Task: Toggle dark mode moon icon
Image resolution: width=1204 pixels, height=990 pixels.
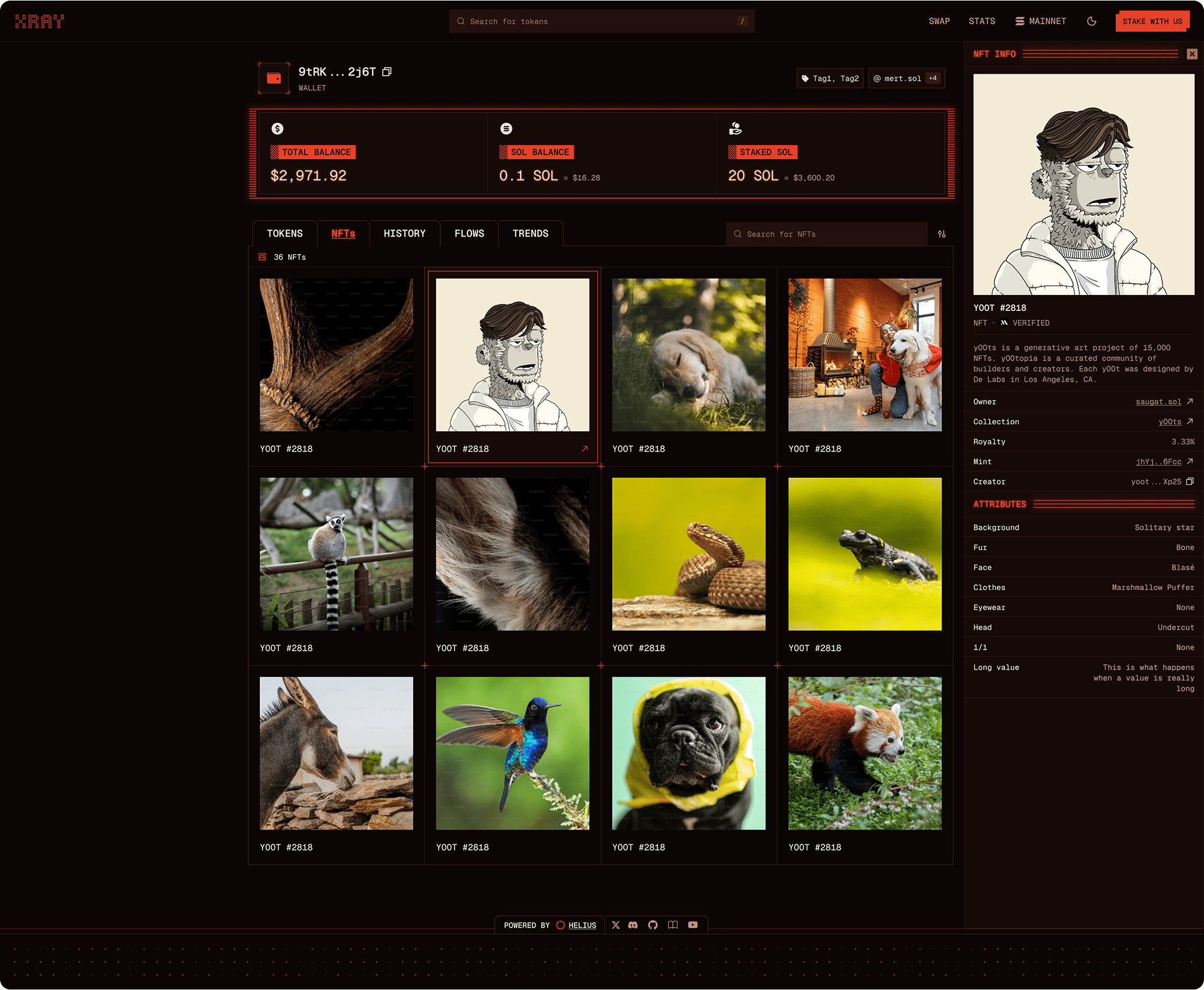Action: tap(1091, 21)
